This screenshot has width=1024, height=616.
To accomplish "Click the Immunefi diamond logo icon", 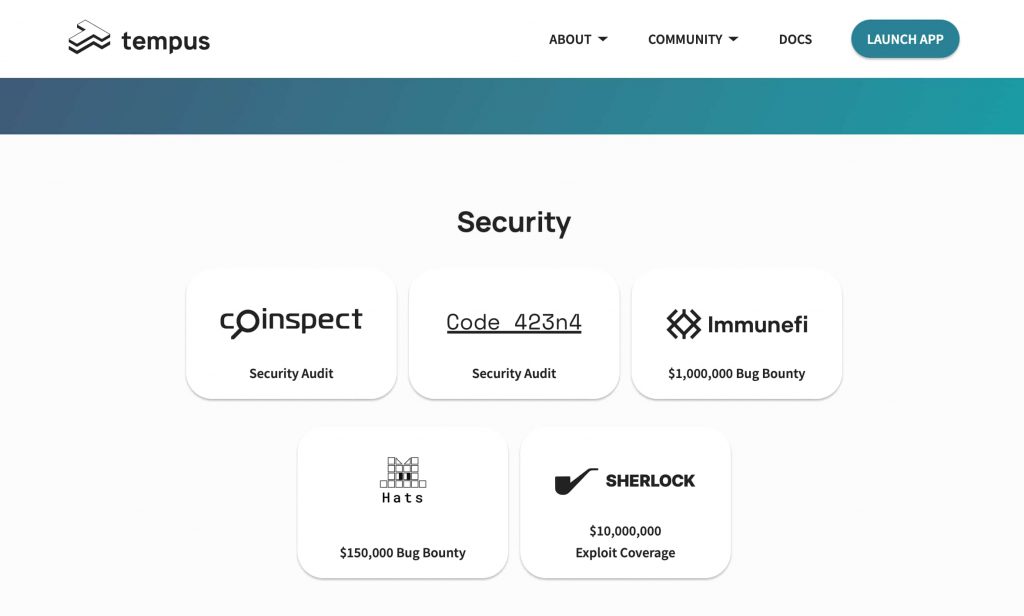I will click(683, 324).
